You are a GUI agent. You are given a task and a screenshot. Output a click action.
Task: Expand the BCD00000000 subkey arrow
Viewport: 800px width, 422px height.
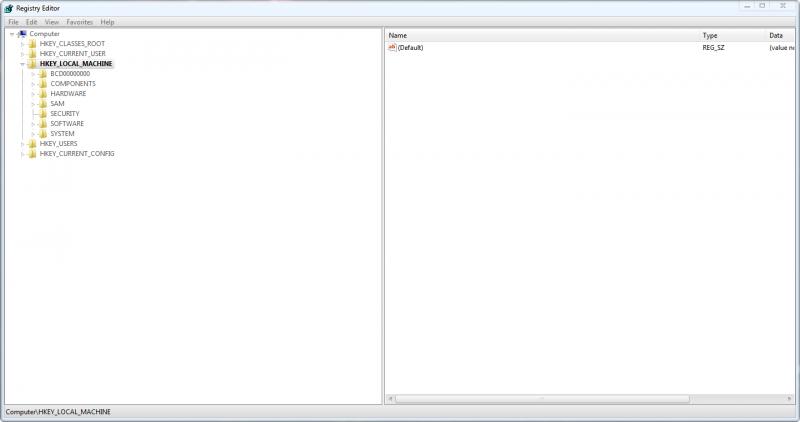[x=33, y=74]
